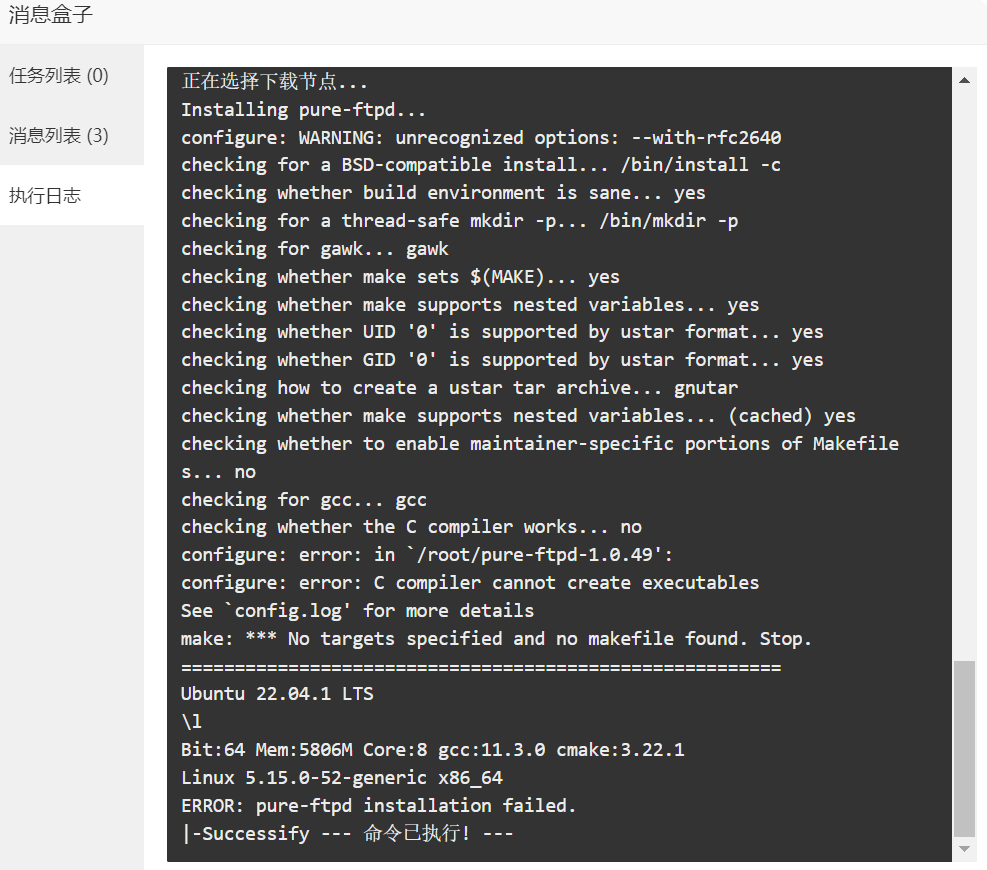Click the 'Linux 5.15.0-52-generic x86_64' line
987x870 pixels.
pyautogui.click(x=342, y=777)
